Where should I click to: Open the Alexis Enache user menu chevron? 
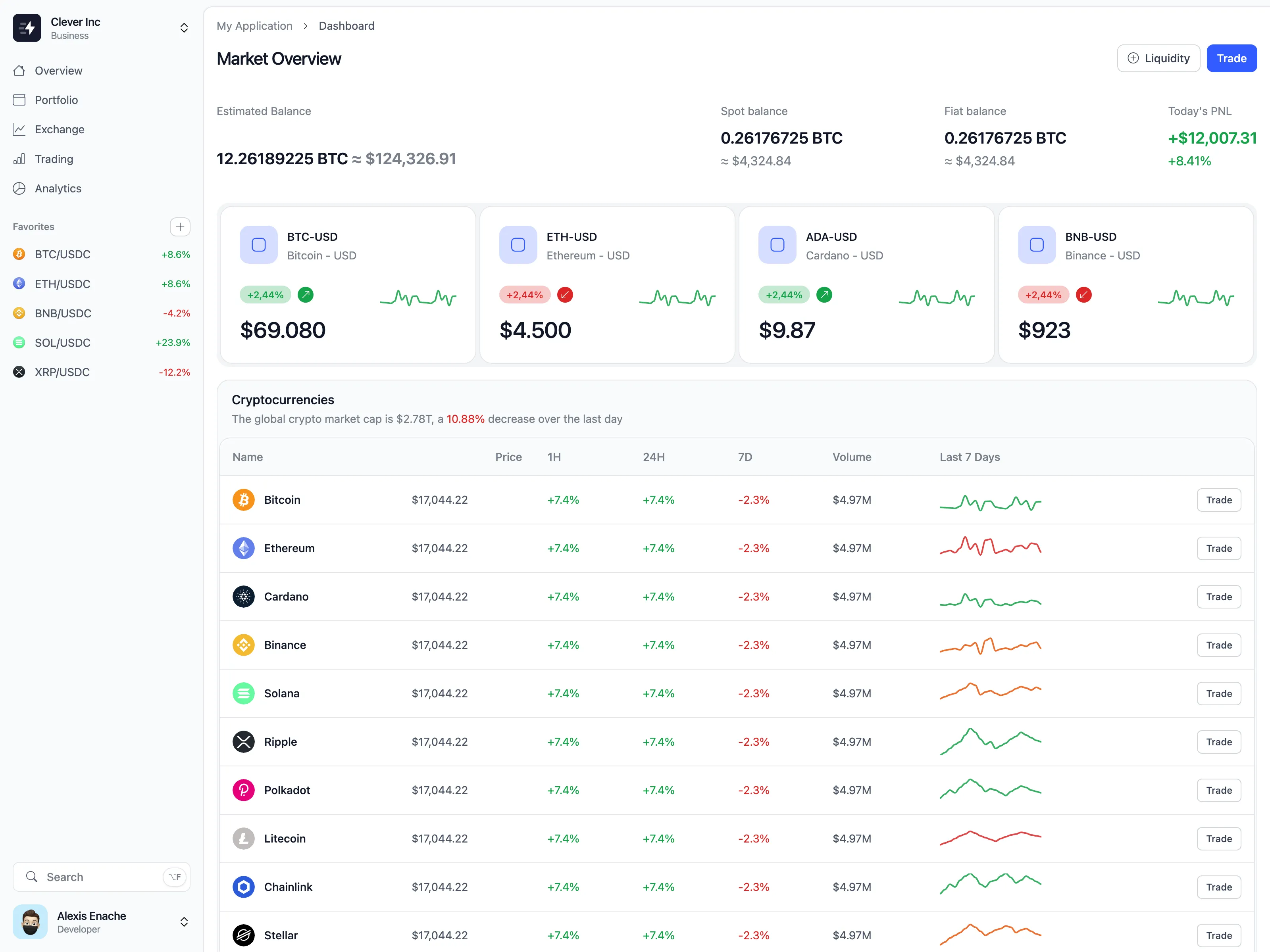point(184,921)
